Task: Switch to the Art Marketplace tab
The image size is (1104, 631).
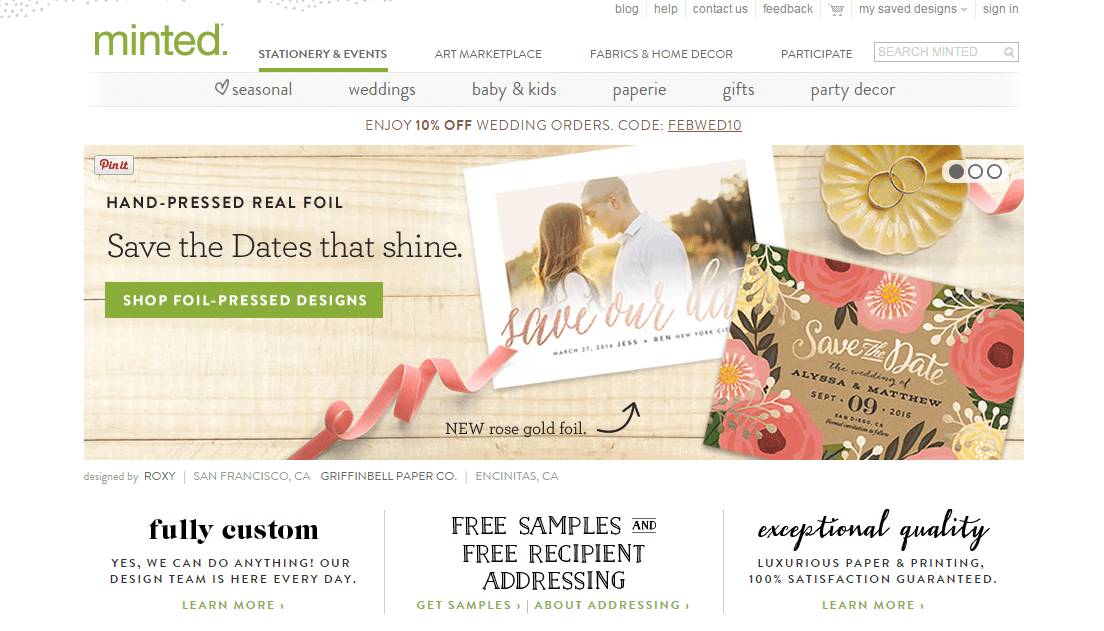Action: point(488,54)
